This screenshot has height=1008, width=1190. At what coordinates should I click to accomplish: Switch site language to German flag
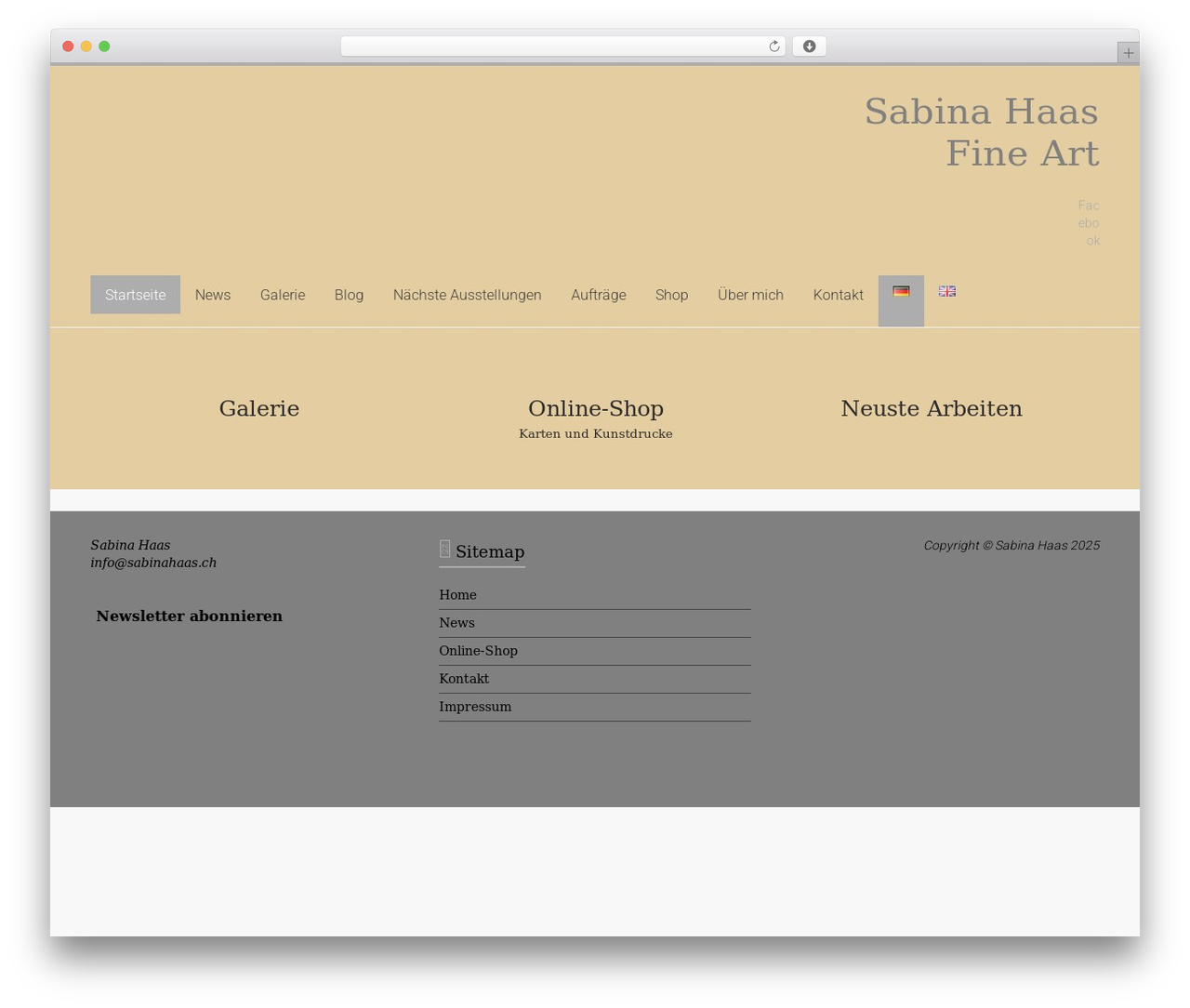coord(901,291)
